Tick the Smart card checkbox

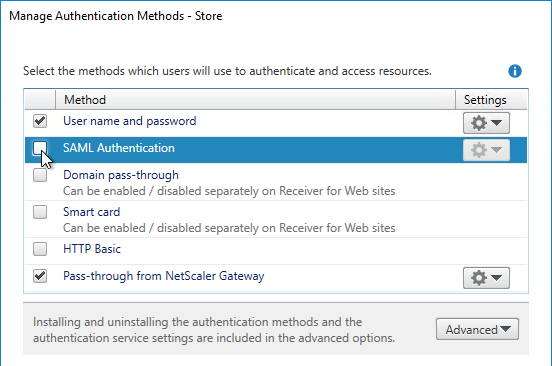pos(40,212)
